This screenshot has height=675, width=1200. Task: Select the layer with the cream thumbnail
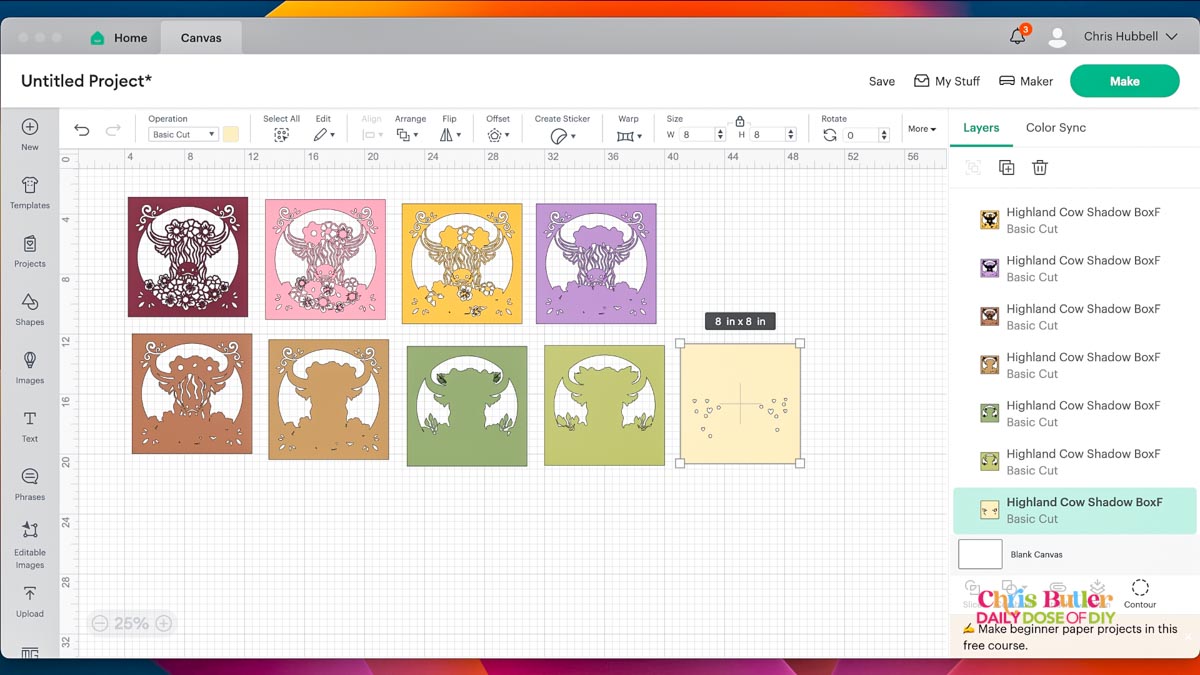point(1073,510)
